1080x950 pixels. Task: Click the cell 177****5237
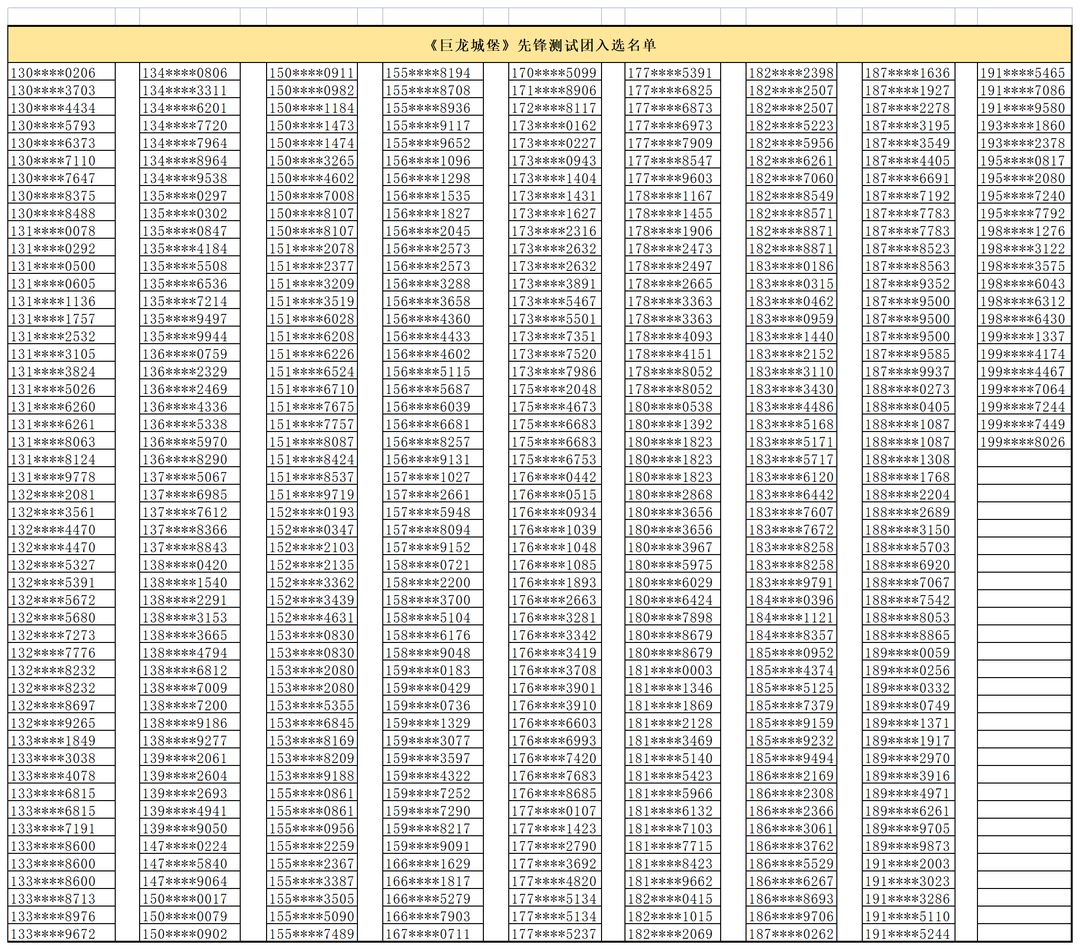[554, 934]
